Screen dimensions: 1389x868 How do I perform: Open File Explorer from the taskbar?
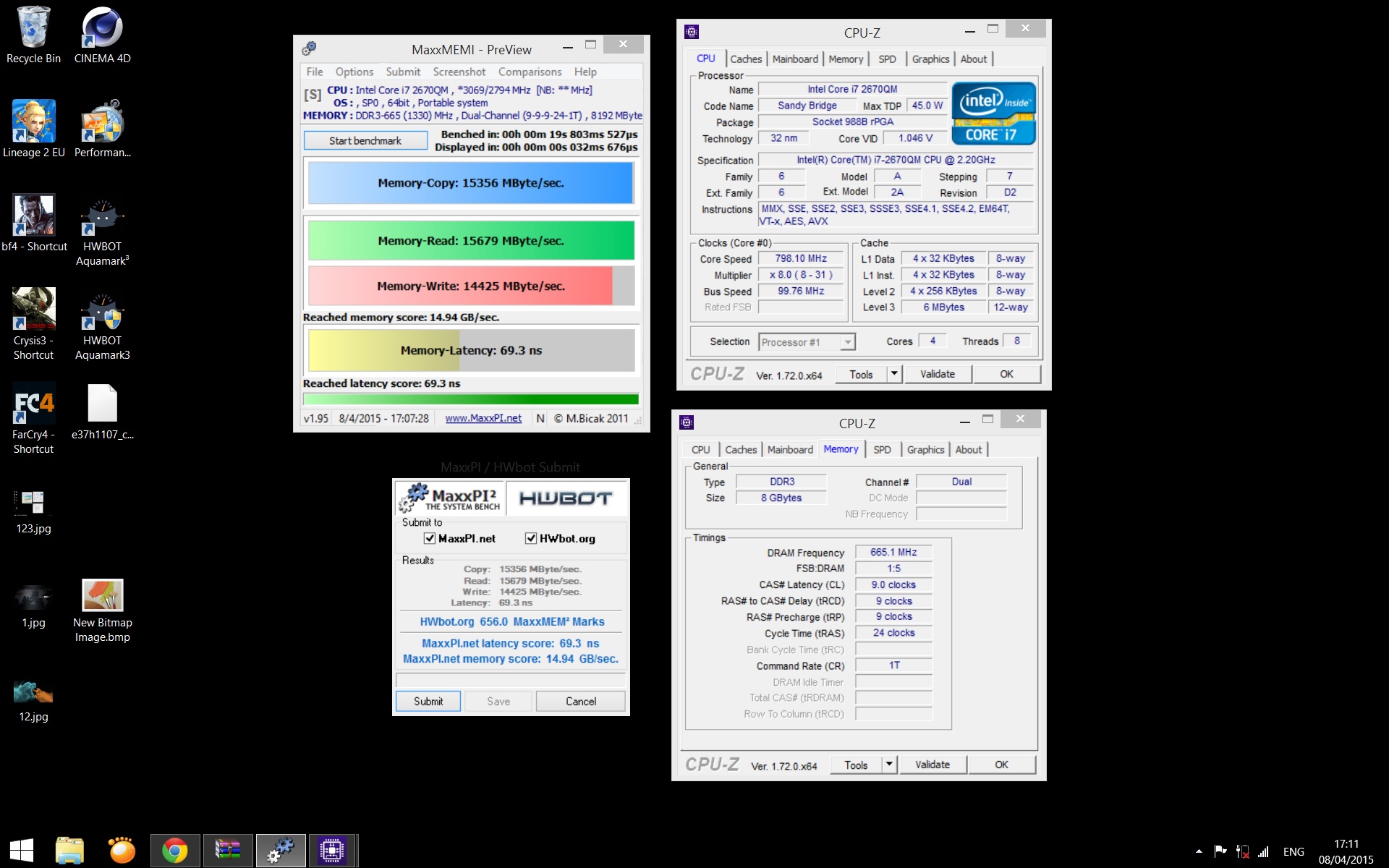click(x=69, y=851)
